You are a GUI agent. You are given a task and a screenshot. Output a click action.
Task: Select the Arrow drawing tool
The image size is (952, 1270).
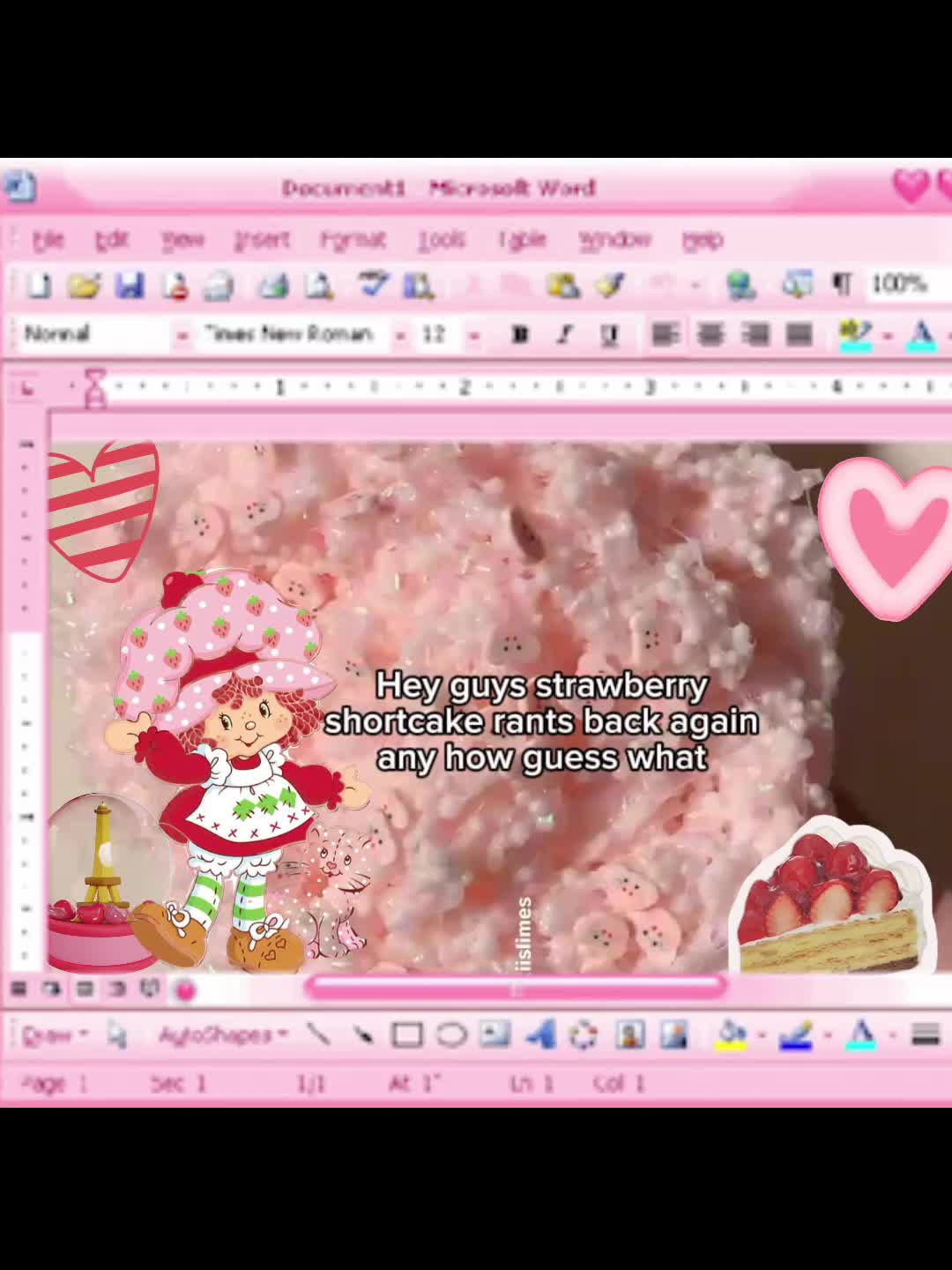pos(362,1034)
